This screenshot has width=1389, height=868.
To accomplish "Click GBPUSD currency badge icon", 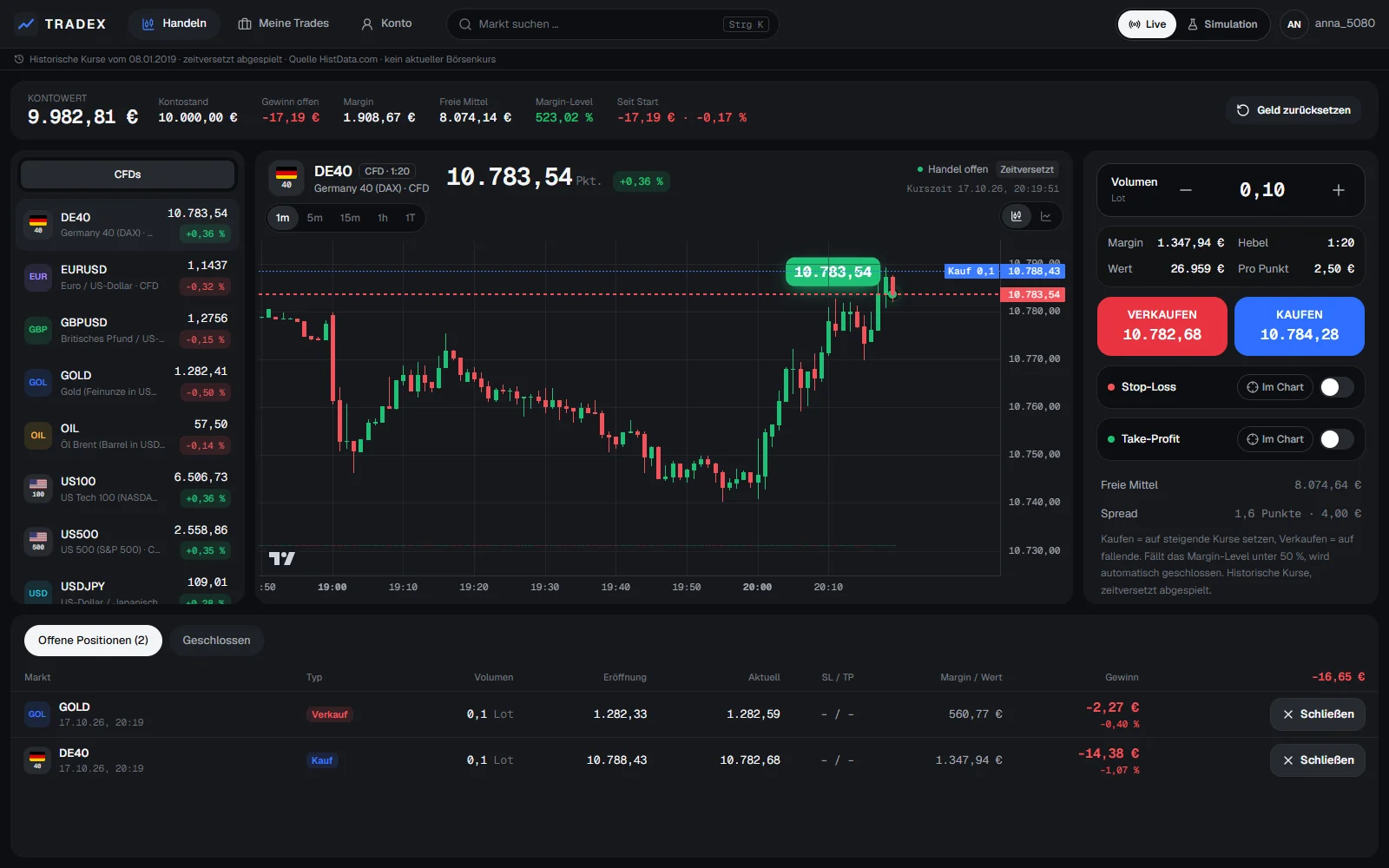I will pyautogui.click(x=38, y=330).
